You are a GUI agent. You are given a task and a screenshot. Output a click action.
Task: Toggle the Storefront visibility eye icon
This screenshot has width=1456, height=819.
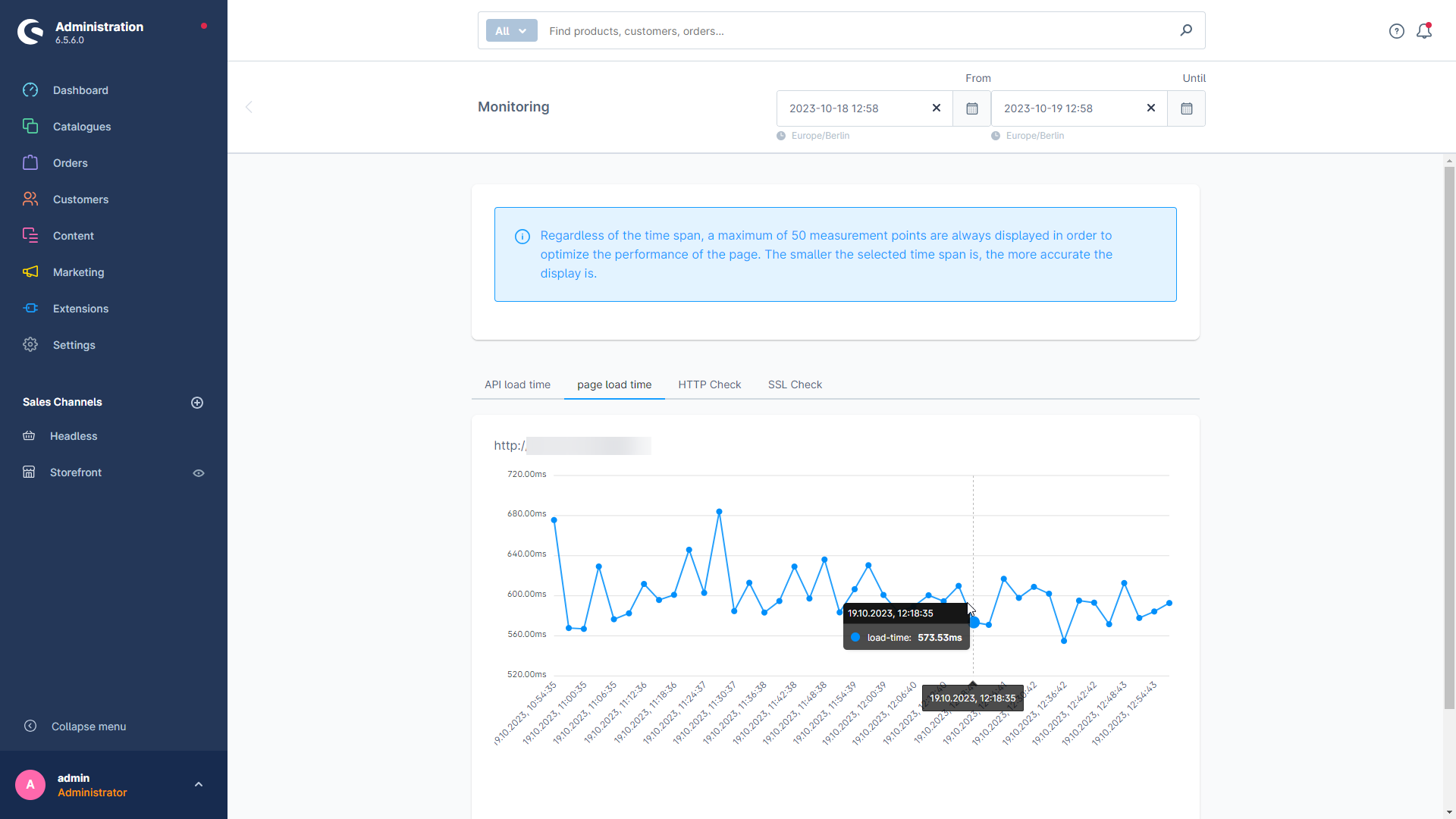pyautogui.click(x=197, y=472)
